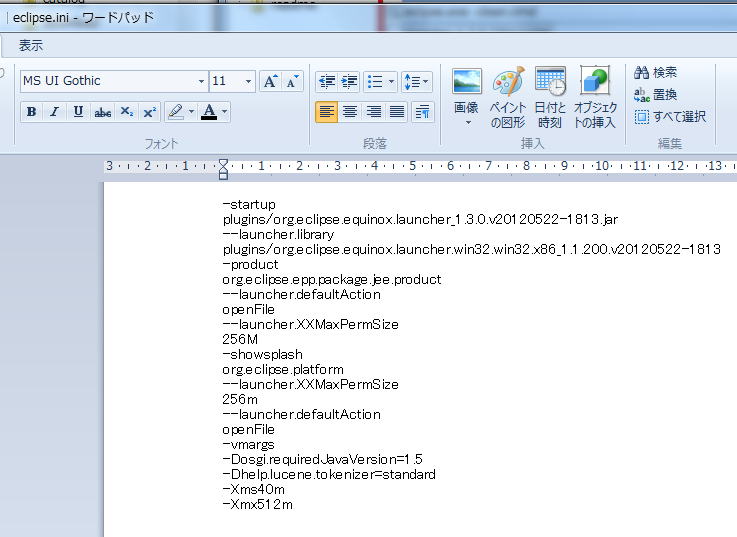
Task: Shrink font size button
Action: pyautogui.click(x=292, y=81)
